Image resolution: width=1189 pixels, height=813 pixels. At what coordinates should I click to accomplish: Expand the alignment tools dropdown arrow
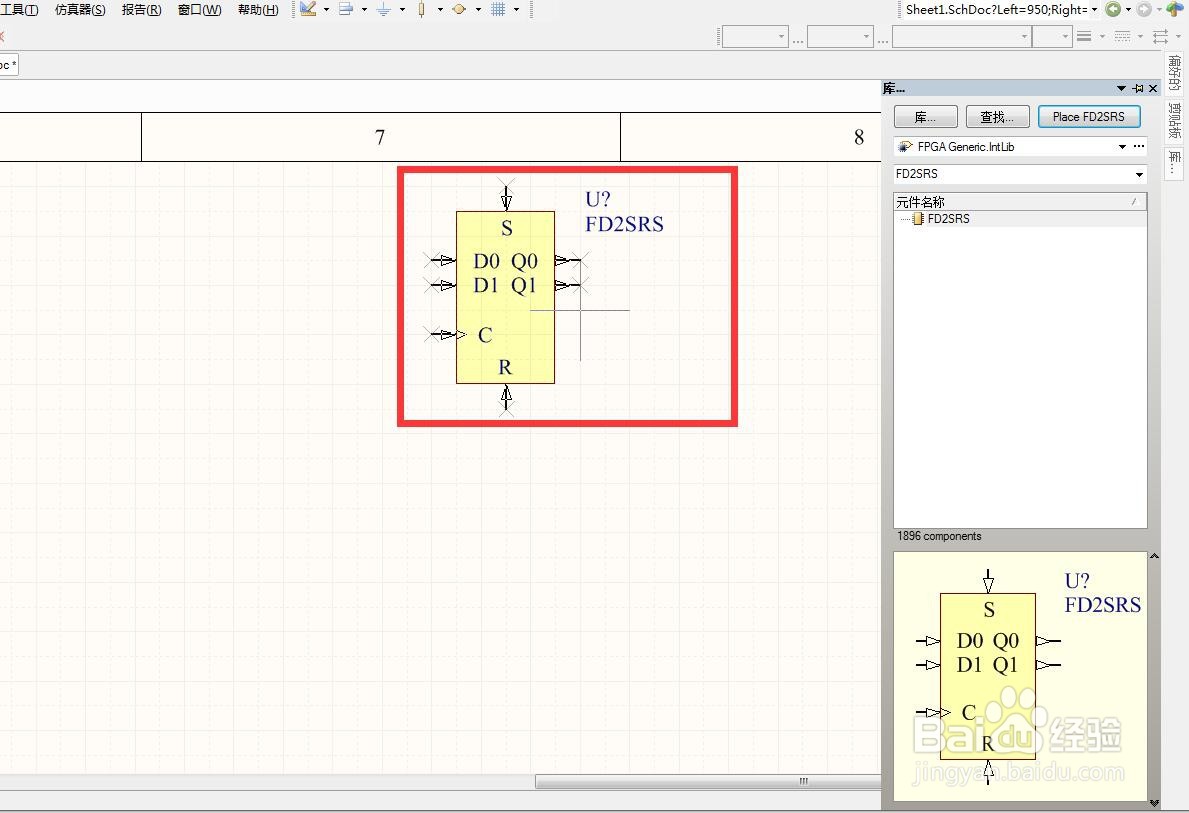pyautogui.click(x=364, y=9)
